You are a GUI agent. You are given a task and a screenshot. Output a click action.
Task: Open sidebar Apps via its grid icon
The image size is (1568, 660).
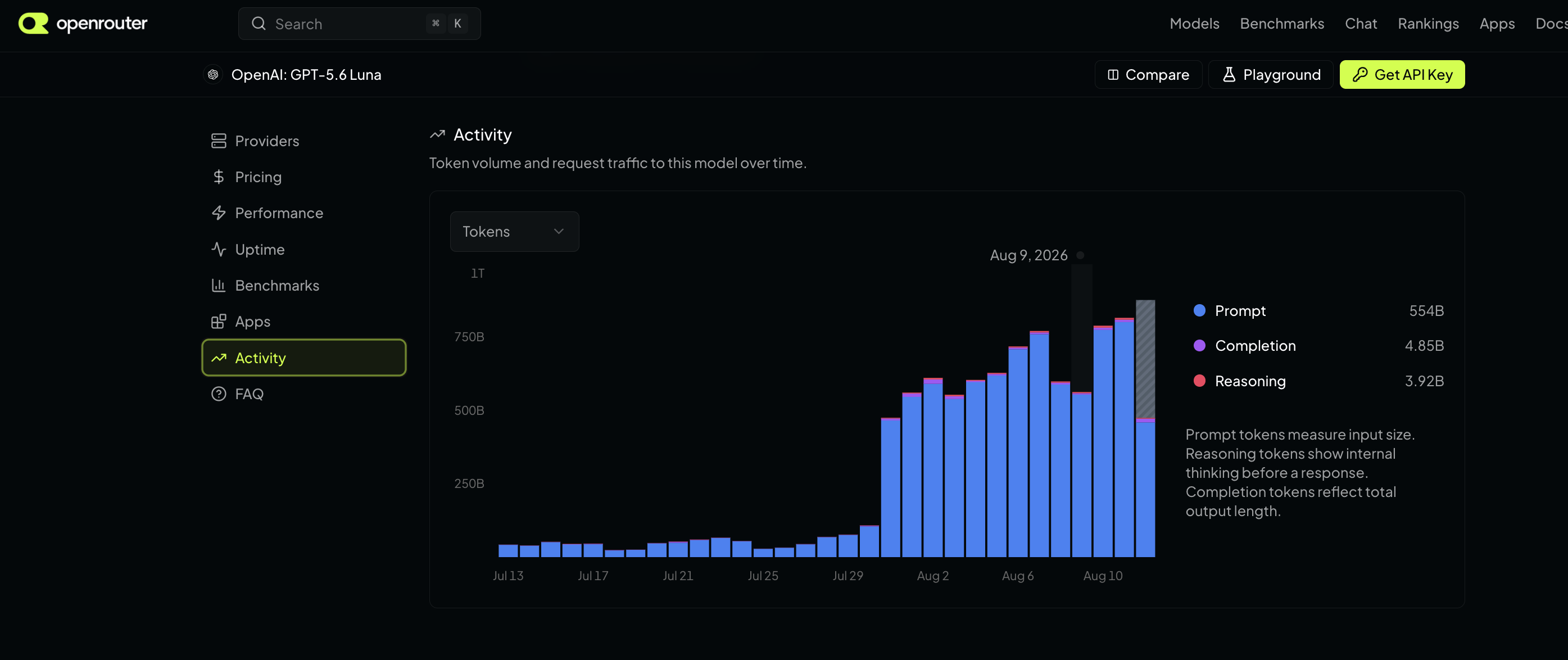219,322
